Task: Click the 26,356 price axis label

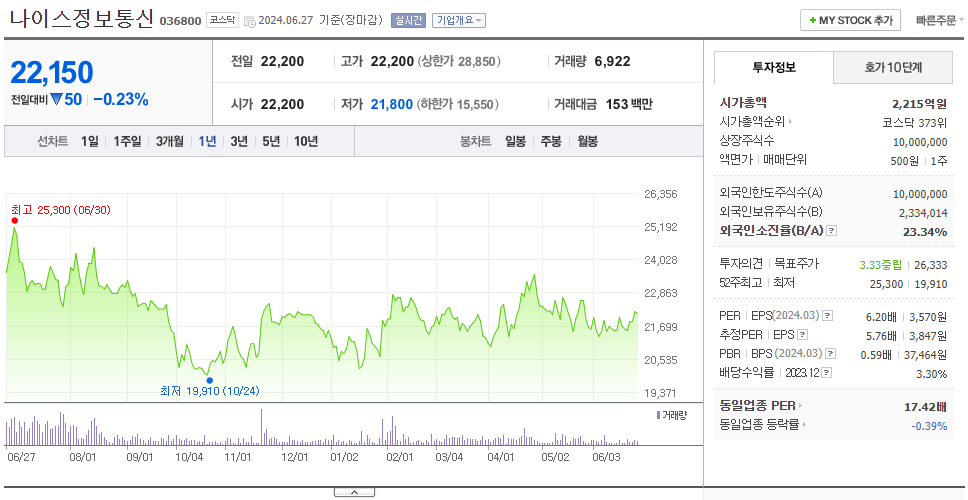Action: (x=661, y=194)
